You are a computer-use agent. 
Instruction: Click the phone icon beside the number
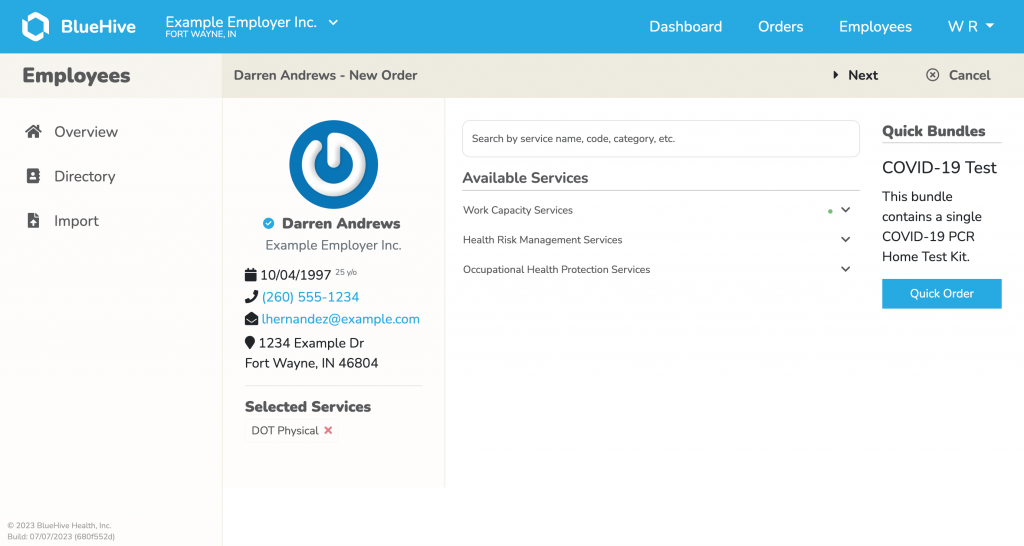[x=251, y=297]
